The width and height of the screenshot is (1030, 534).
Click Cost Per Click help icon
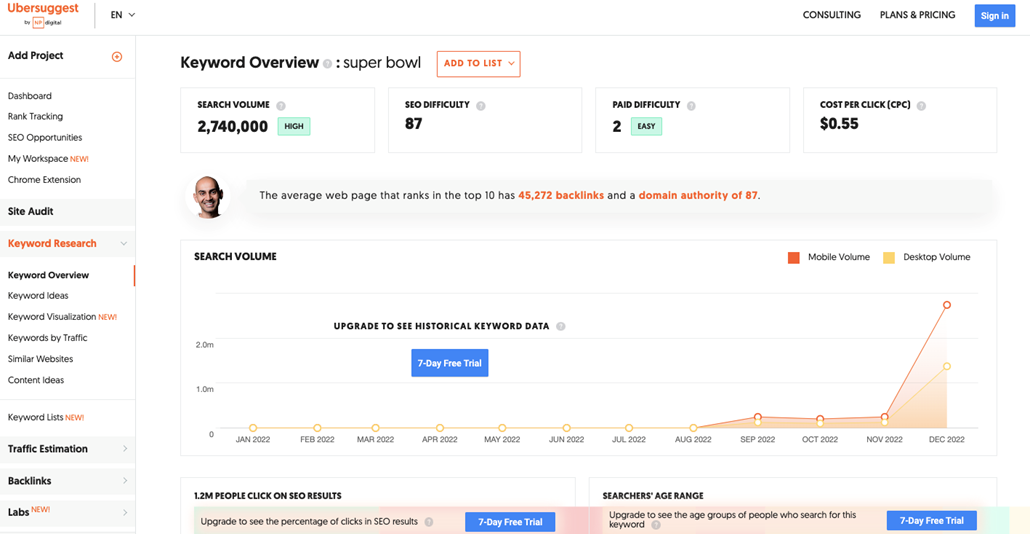click(x=921, y=106)
